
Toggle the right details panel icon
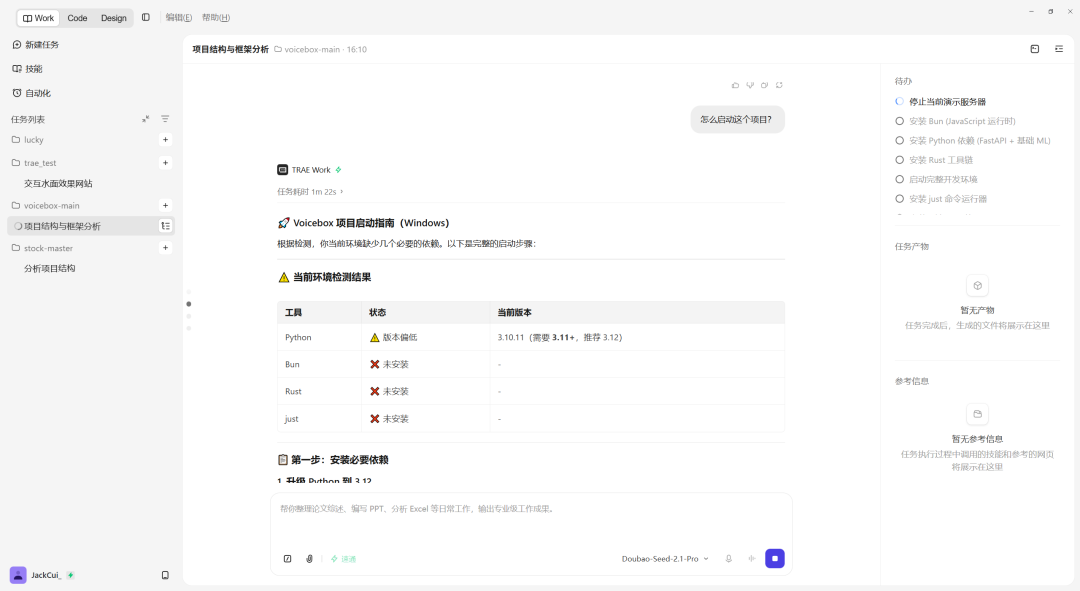(x=1059, y=49)
